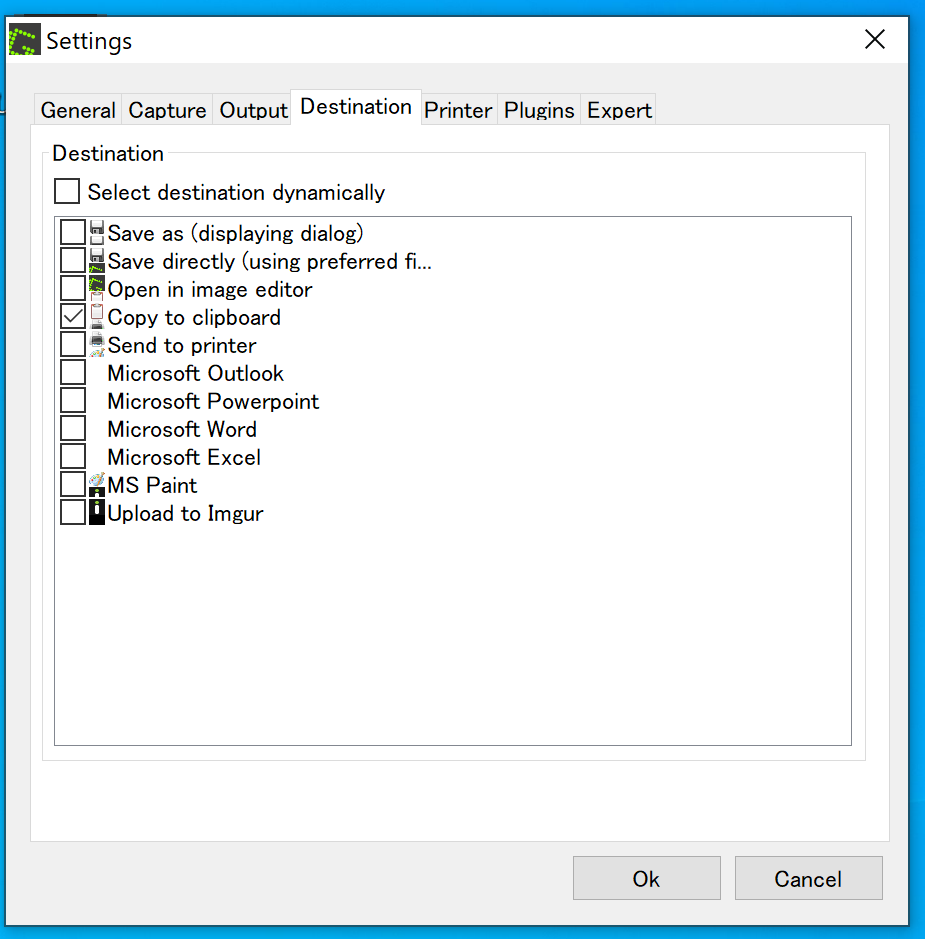
Task: Select the Microsoft Powerpoint list item text
Action: [213, 401]
